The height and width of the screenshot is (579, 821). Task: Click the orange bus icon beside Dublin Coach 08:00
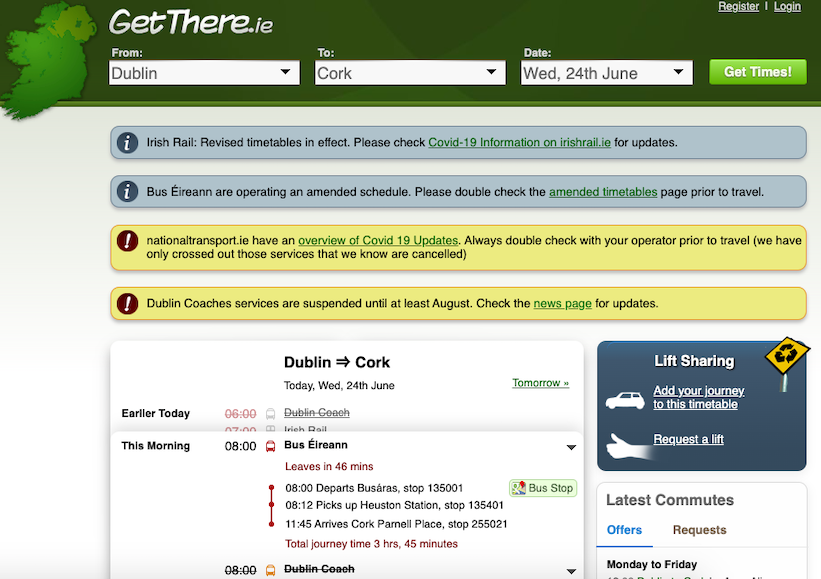click(x=270, y=570)
